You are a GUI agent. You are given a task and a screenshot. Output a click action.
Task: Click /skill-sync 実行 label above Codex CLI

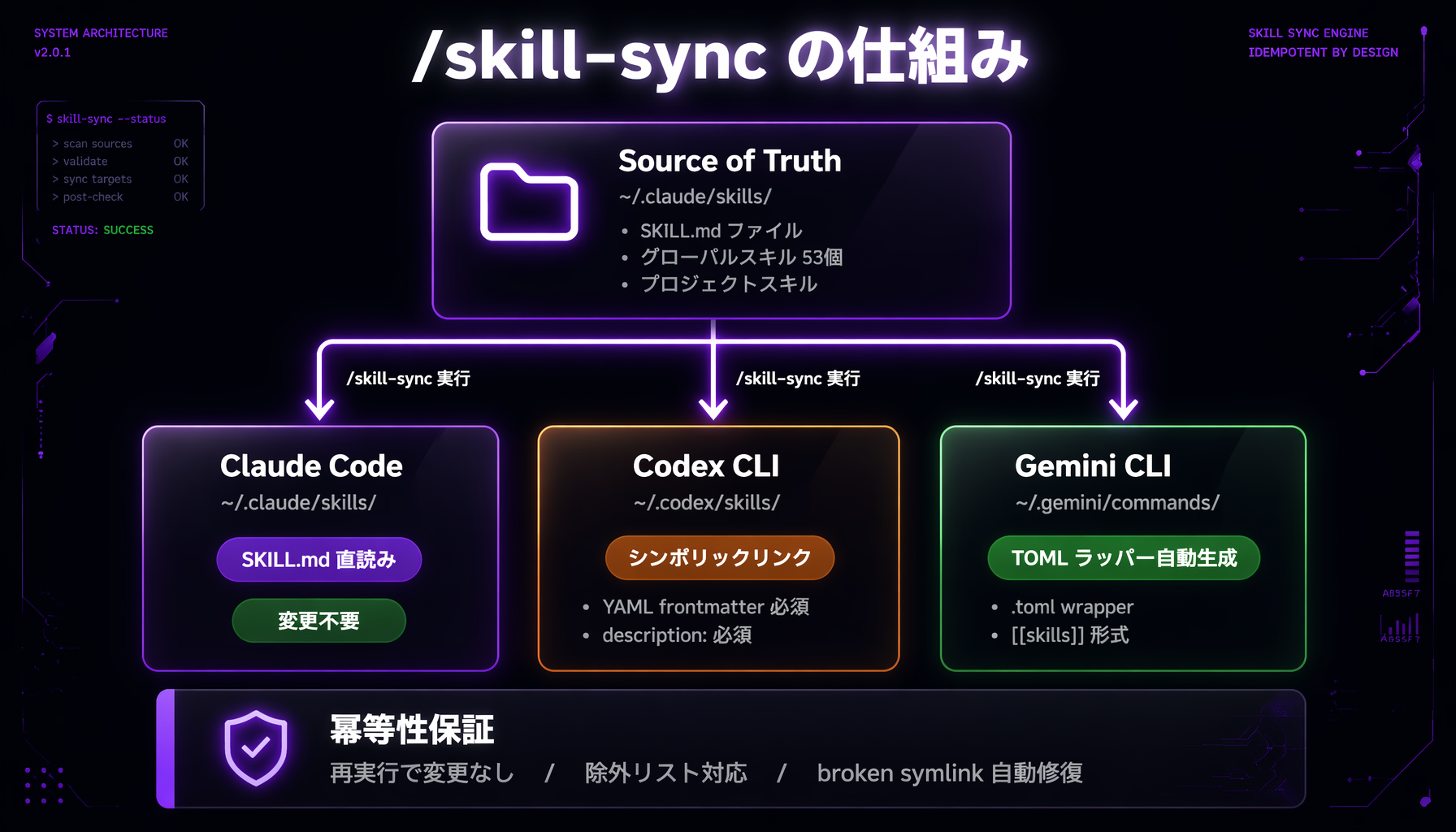(x=798, y=379)
